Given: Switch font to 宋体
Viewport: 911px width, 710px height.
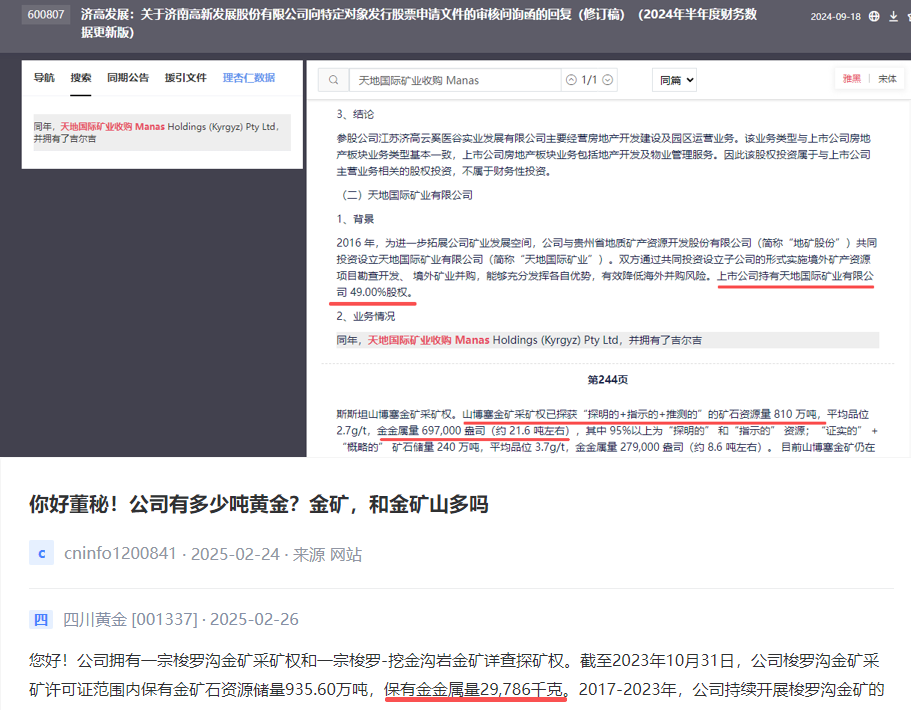Looking at the screenshot, I should pyautogui.click(x=887, y=79).
